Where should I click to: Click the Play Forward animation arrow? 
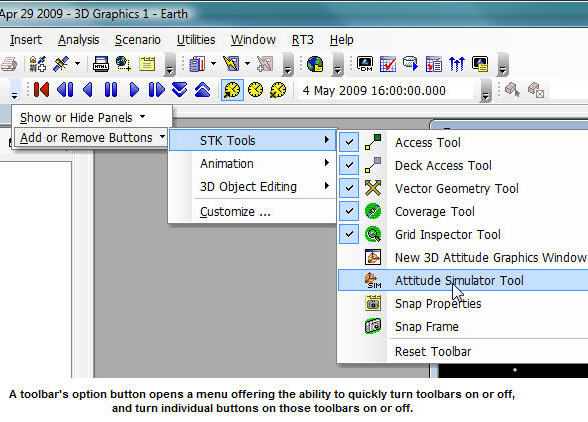tap(134, 90)
